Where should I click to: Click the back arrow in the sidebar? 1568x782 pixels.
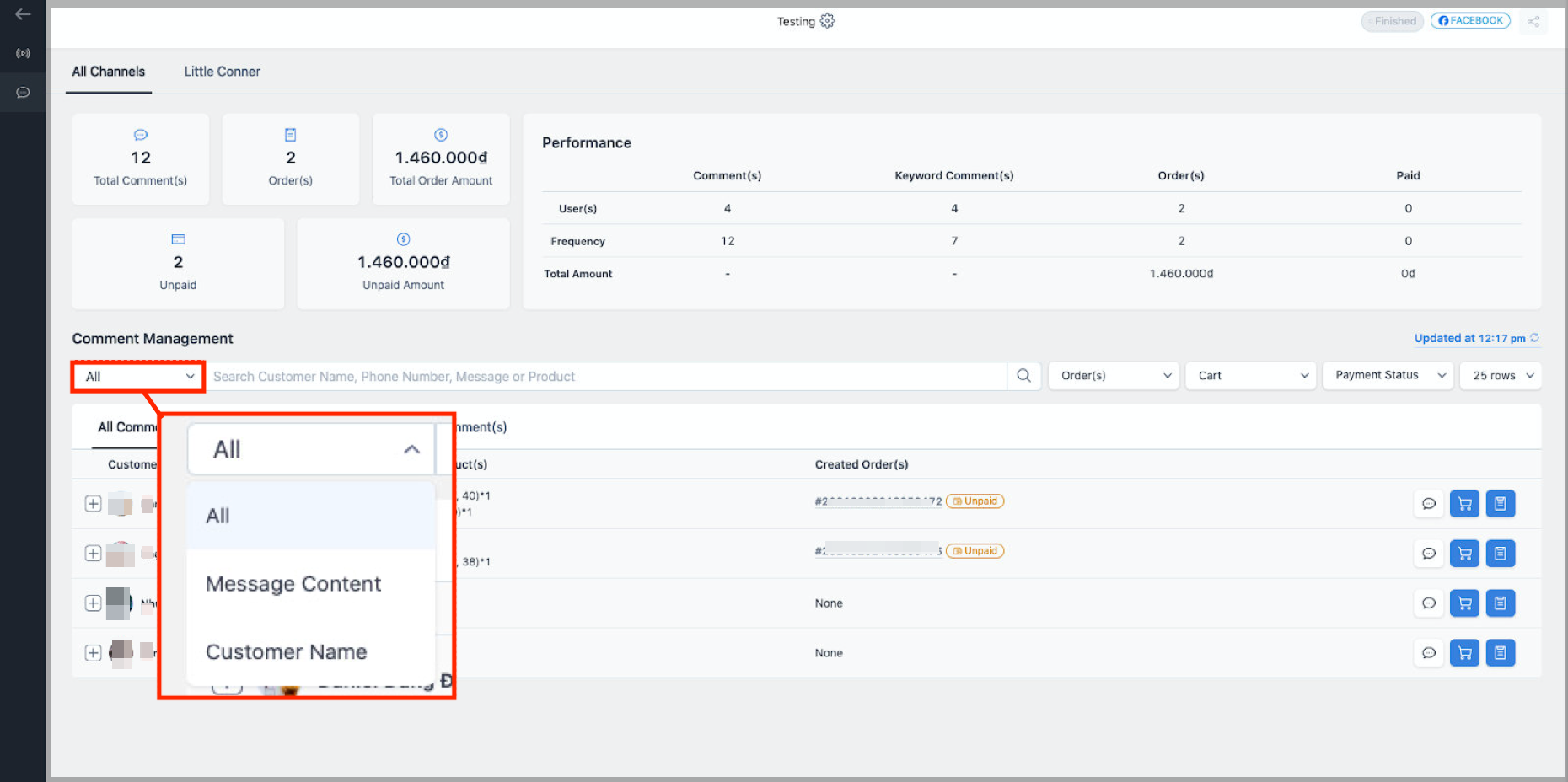tap(23, 14)
